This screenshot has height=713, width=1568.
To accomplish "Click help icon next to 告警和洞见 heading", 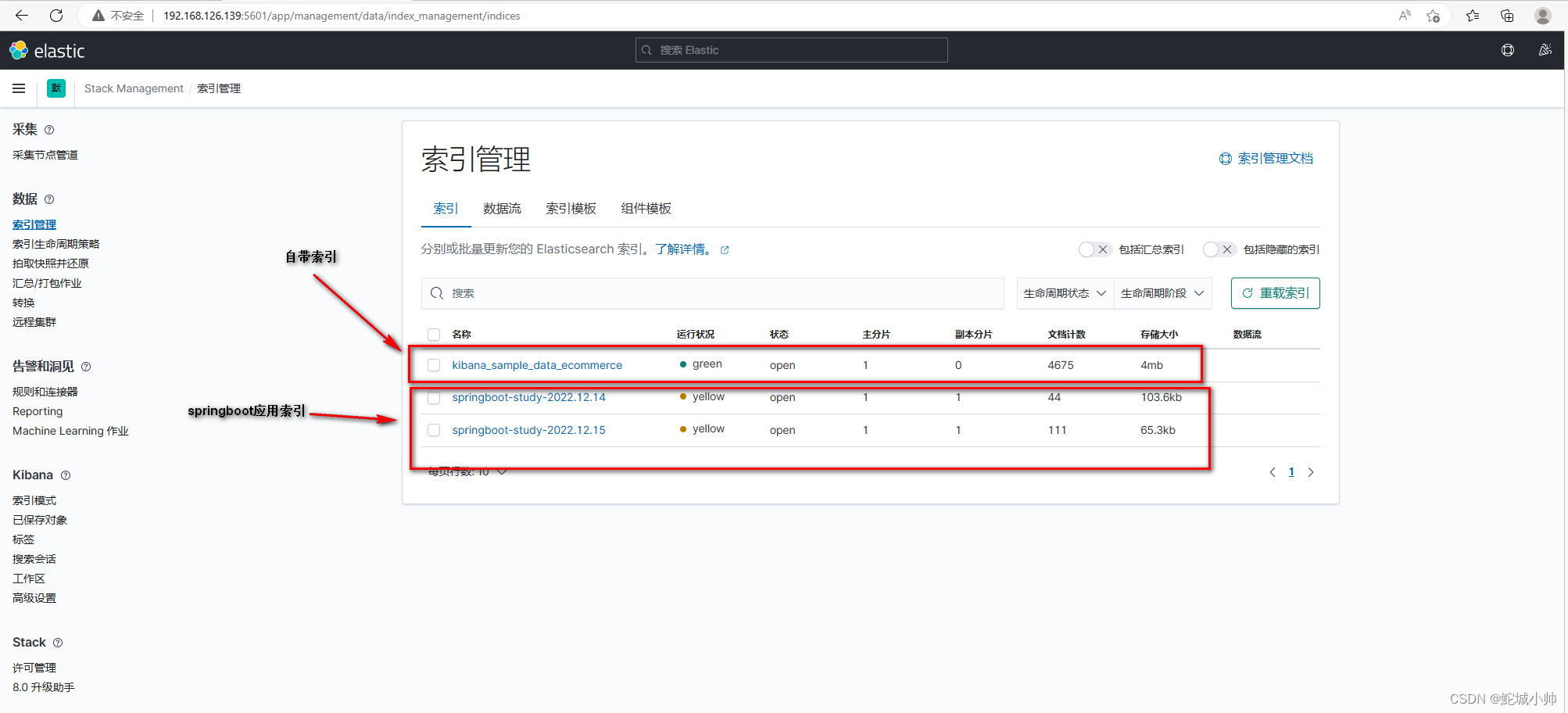I will point(86,367).
